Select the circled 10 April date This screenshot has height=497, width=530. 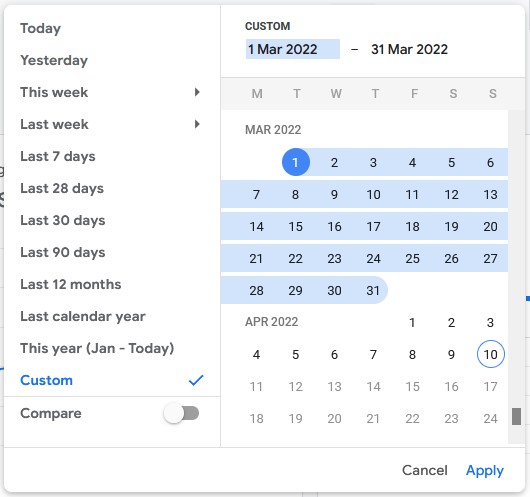coord(490,354)
